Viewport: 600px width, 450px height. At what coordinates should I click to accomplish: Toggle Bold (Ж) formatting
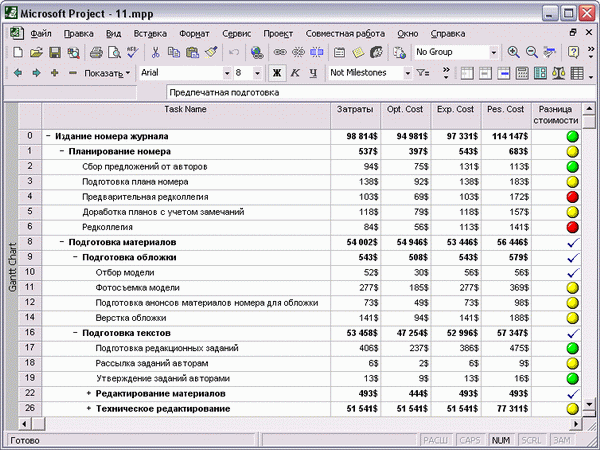[x=277, y=73]
